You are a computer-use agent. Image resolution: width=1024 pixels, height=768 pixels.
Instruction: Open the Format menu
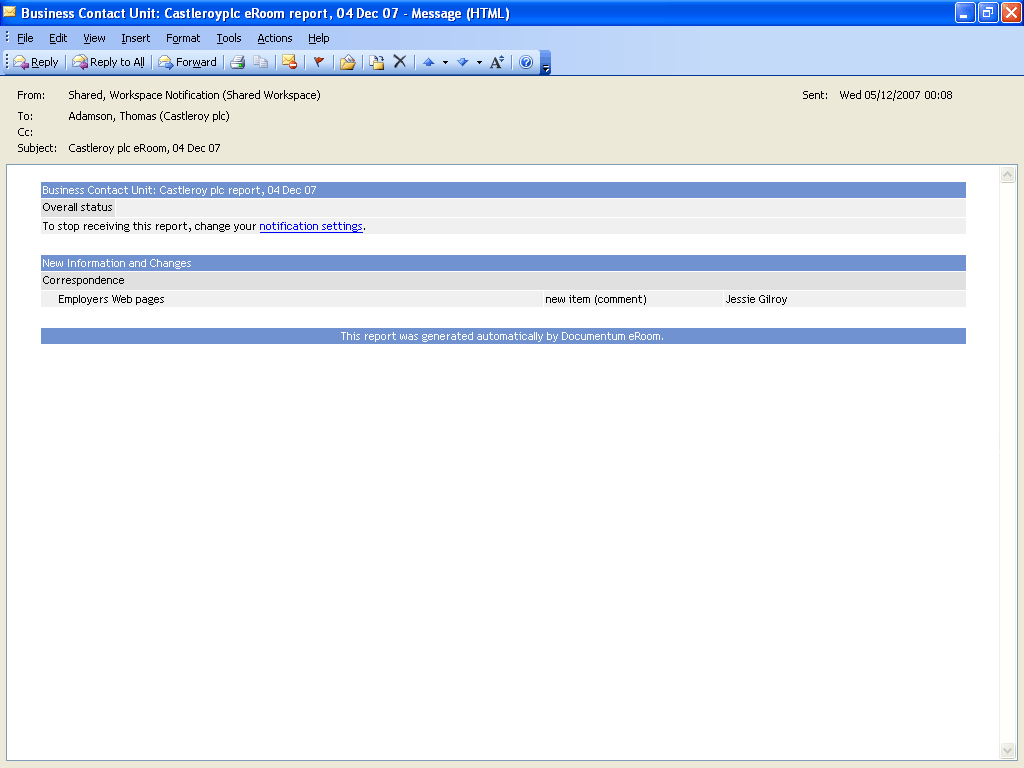click(x=183, y=38)
